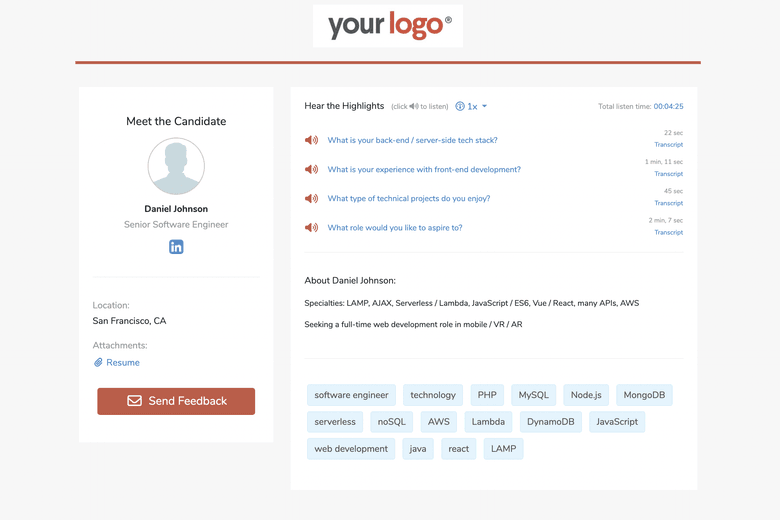Select the 'software engineer' tag
This screenshot has height=520, width=780.
coord(351,395)
